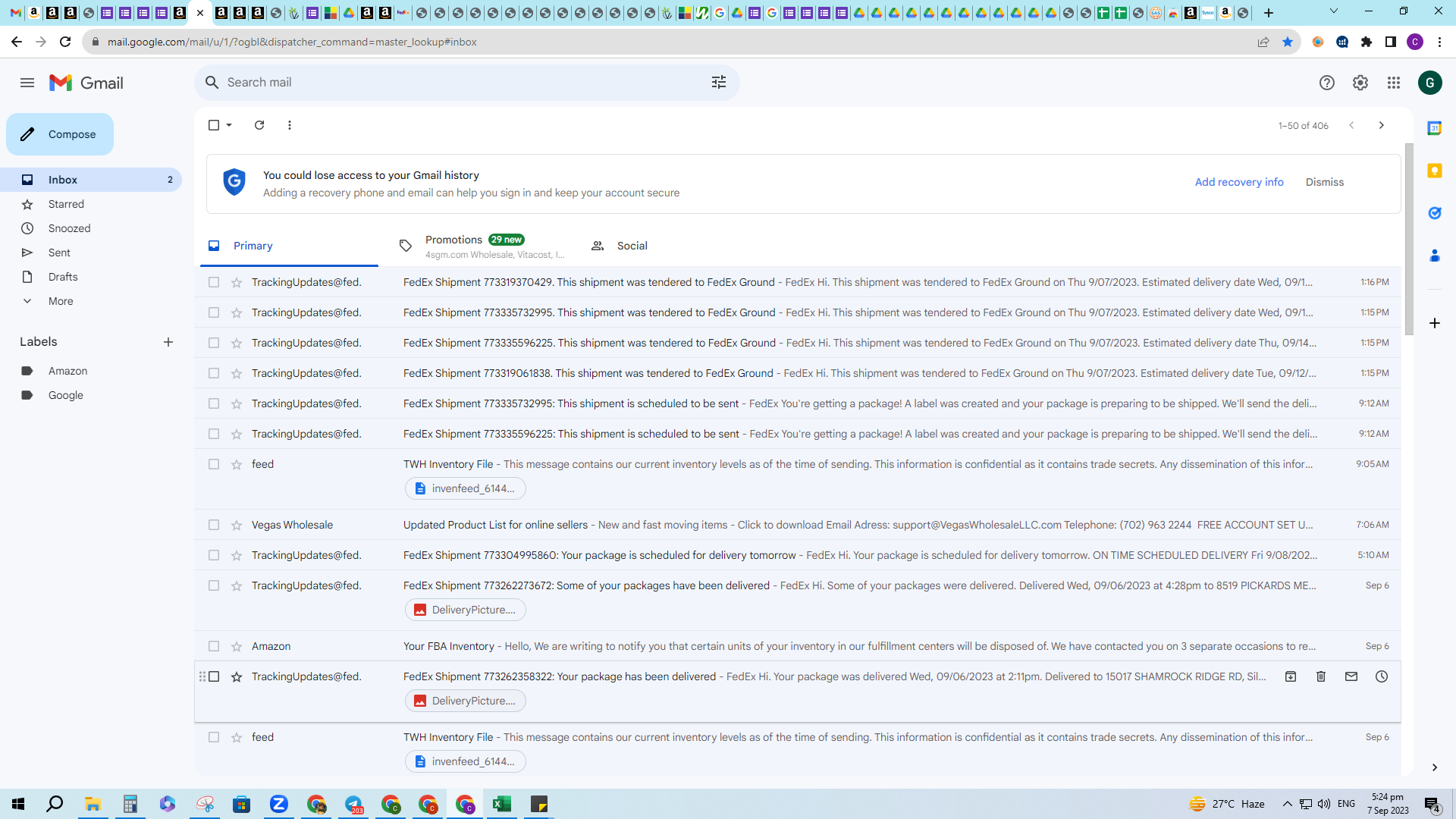Screen dimensions: 1456x819
Task: Open Gmail Settings gear icon
Action: tap(1360, 83)
